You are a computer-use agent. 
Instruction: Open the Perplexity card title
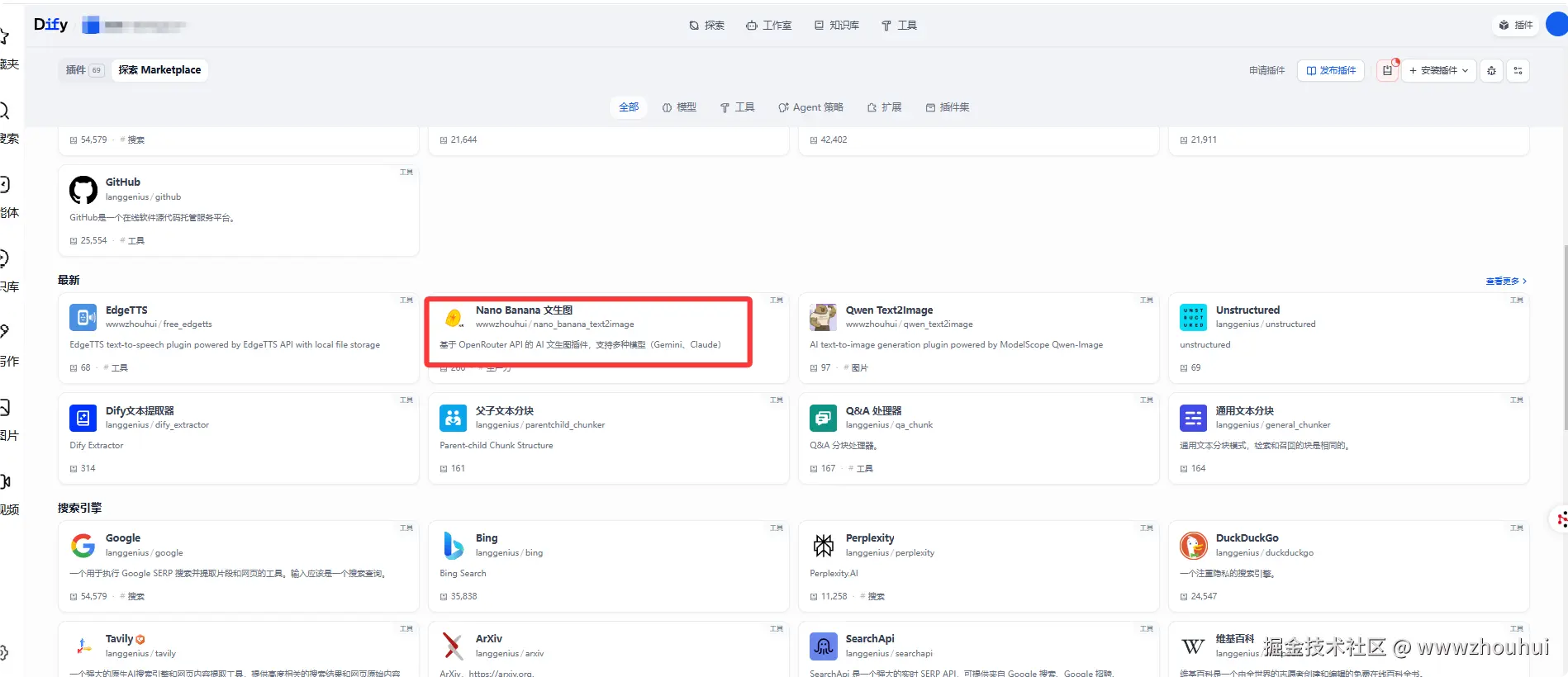[x=870, y=538]
